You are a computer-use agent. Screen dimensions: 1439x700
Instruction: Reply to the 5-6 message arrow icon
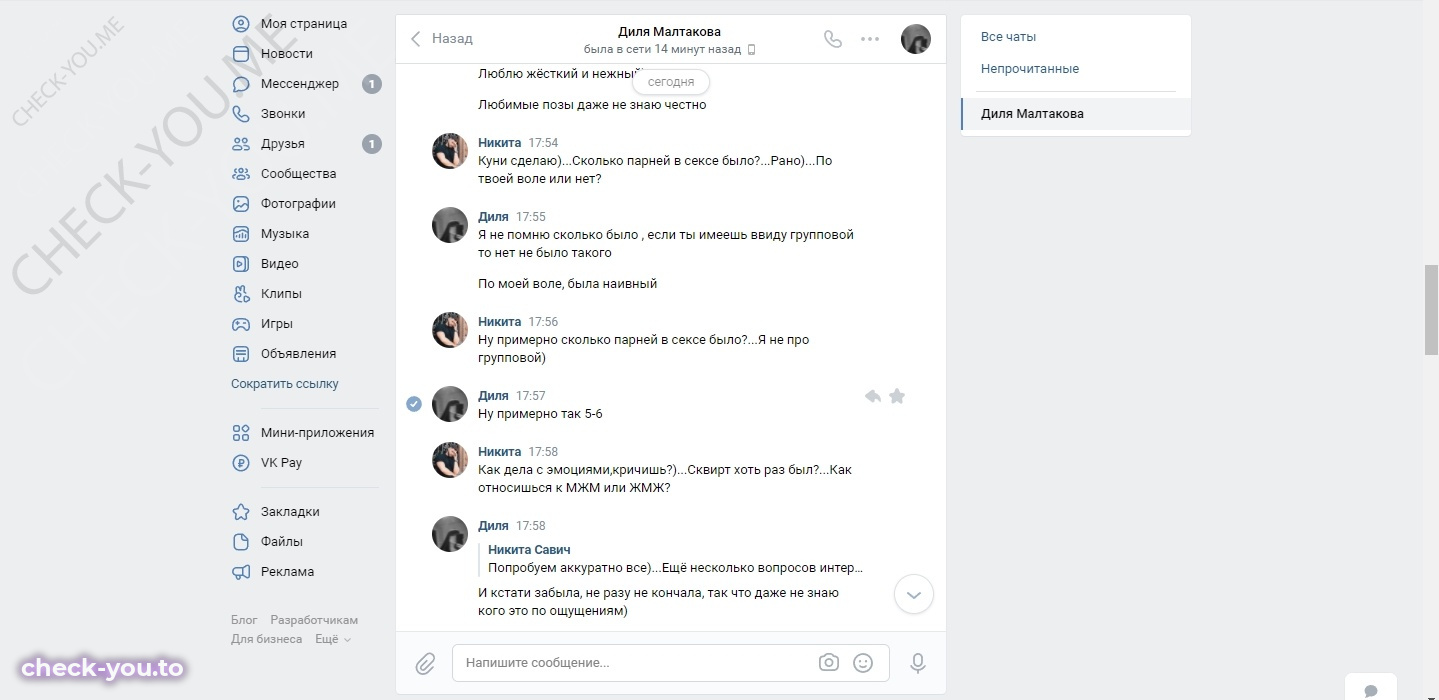tap(872, 397)
